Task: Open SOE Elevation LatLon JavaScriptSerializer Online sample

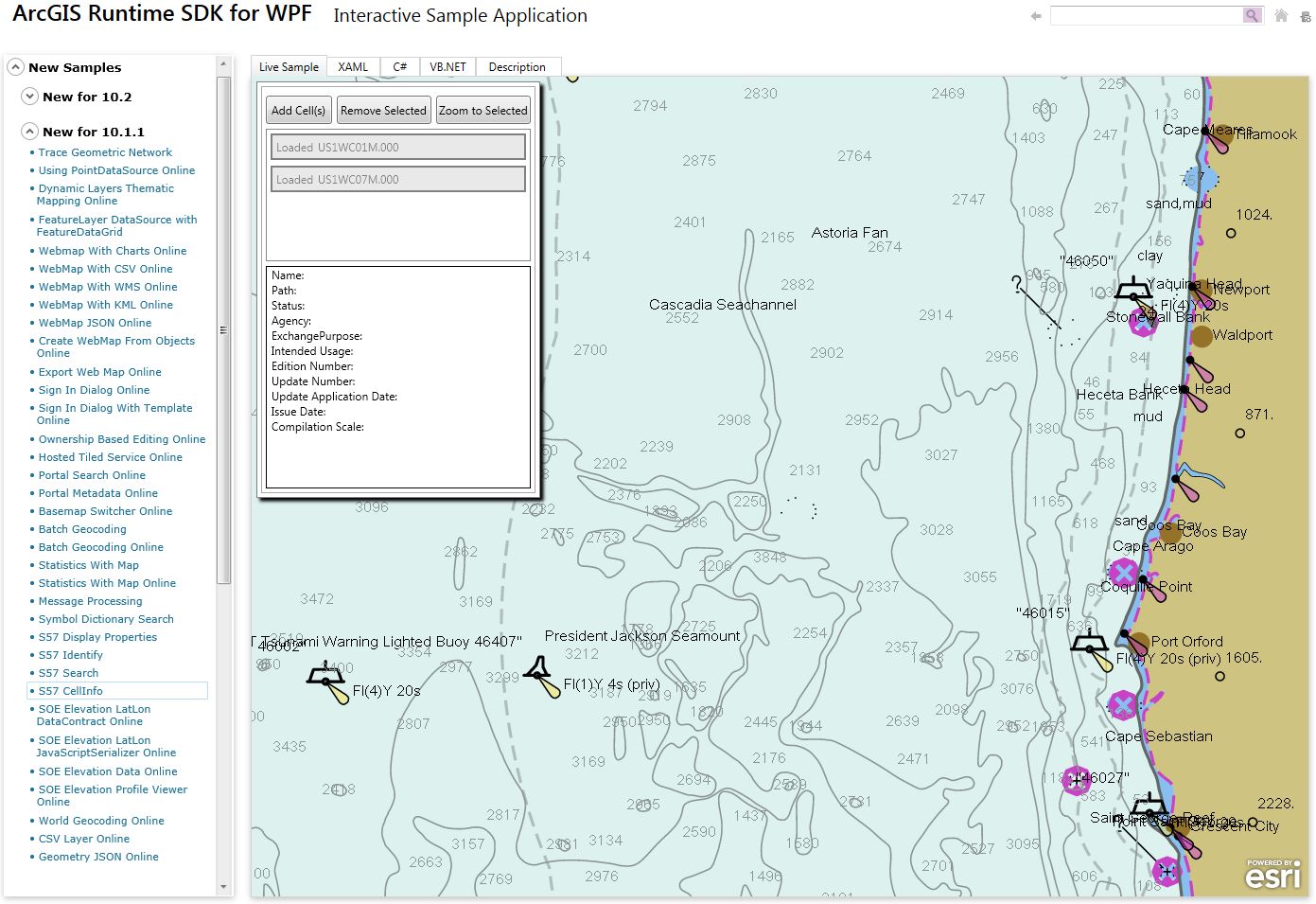Action: click(x=106, y=747)
